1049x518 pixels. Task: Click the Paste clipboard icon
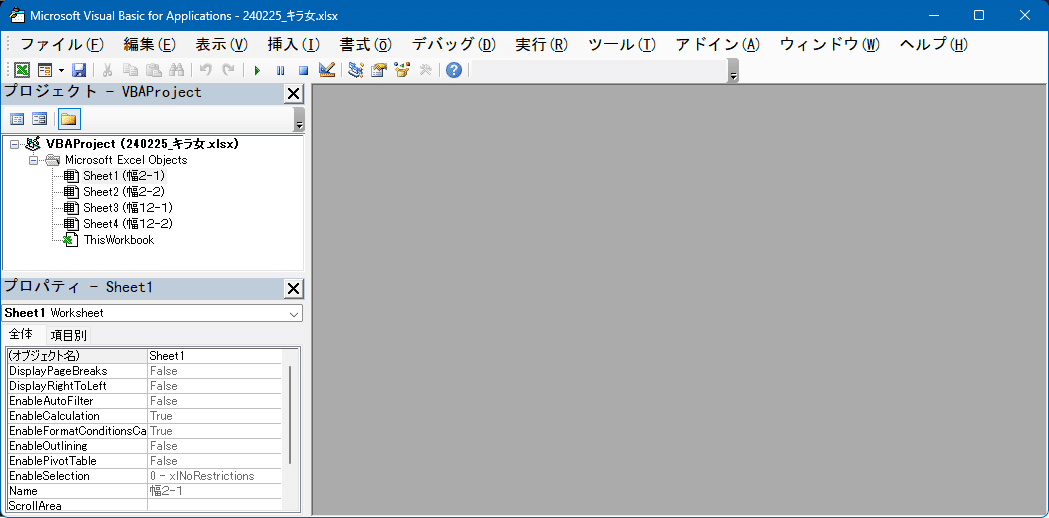point(154,70)
